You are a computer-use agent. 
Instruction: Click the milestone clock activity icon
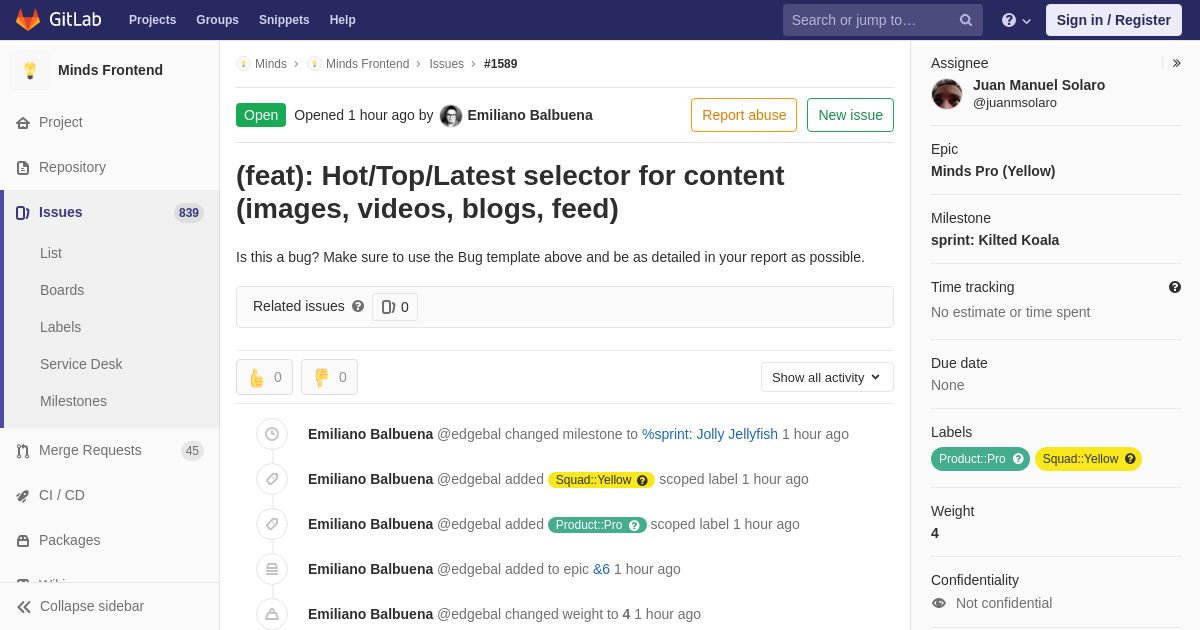[272, 434]
